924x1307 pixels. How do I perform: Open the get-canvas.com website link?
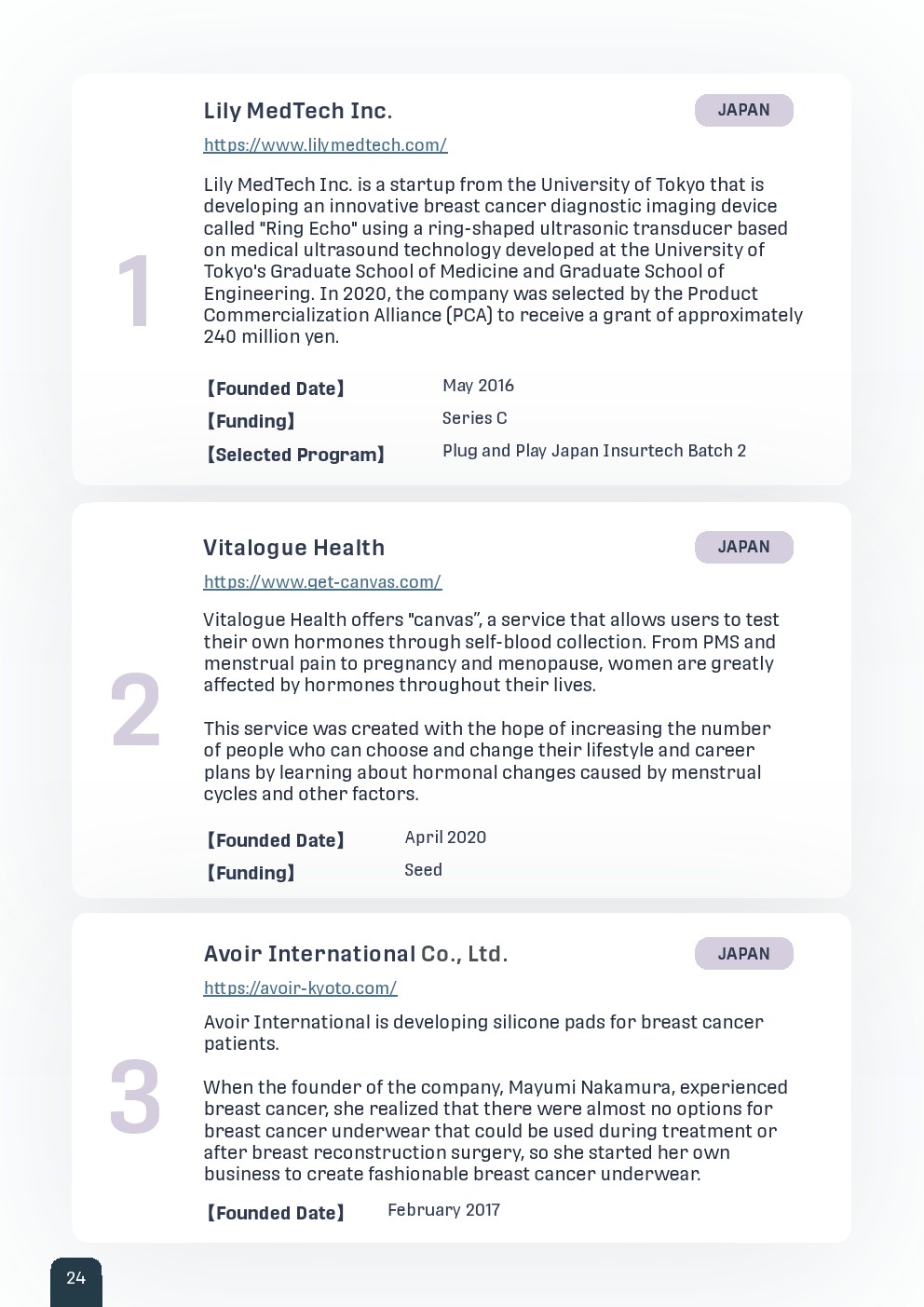coord(322,582)
